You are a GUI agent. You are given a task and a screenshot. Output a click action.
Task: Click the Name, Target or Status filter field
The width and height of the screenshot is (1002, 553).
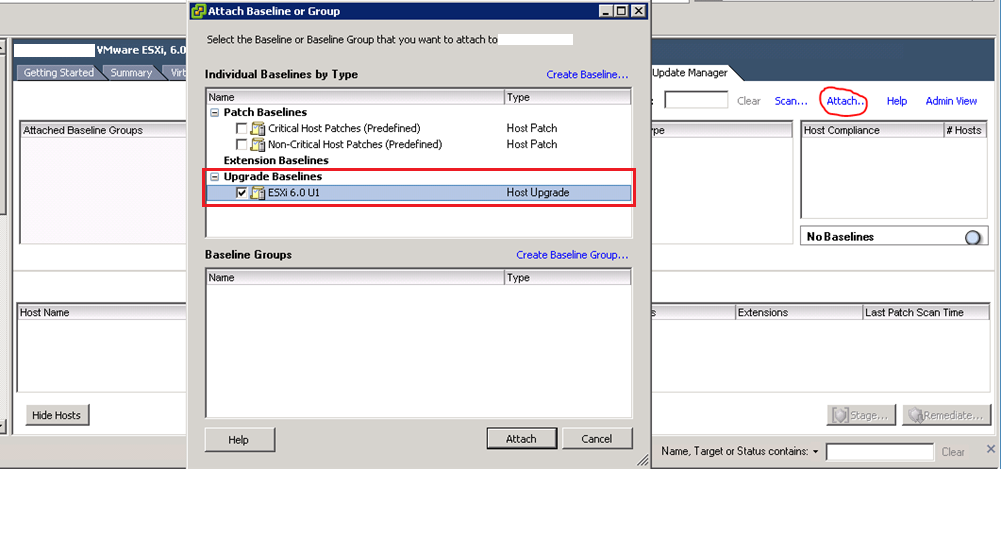pos(879,452)
